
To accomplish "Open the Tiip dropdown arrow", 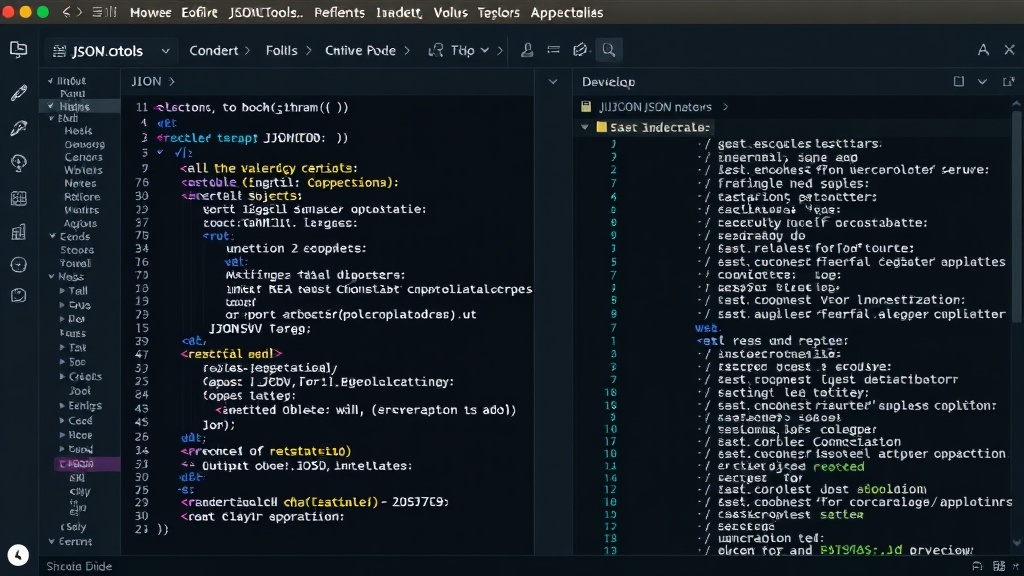I will (485, 50).
